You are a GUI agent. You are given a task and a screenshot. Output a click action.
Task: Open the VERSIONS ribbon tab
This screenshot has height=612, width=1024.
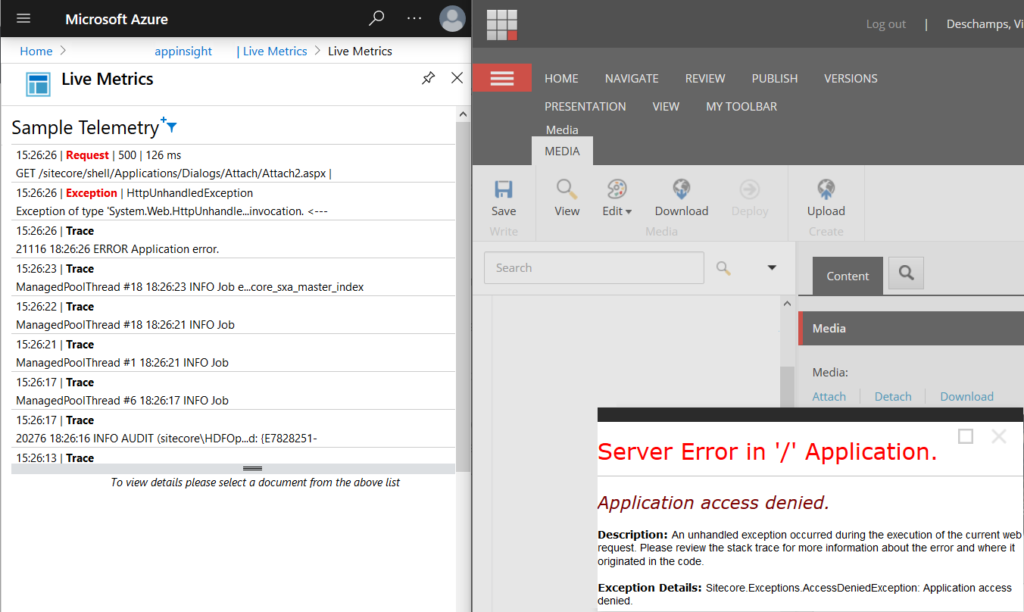pos(850,78)
